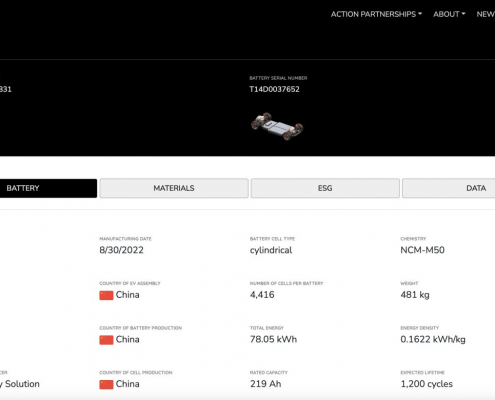Click the 78.05 kWh total energy value
Image resolution: width=495 pixels, height=400 pixels.
coord(273,339)
